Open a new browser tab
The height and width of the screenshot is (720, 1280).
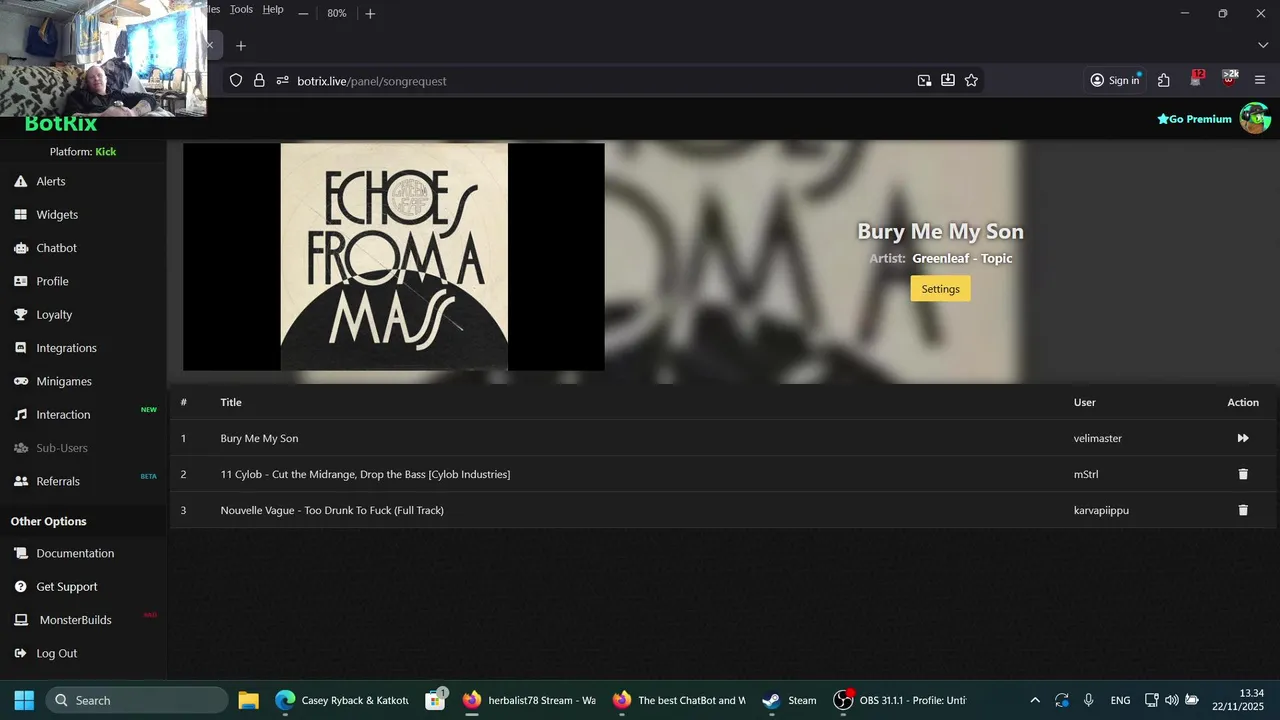[x=241, y=46]
